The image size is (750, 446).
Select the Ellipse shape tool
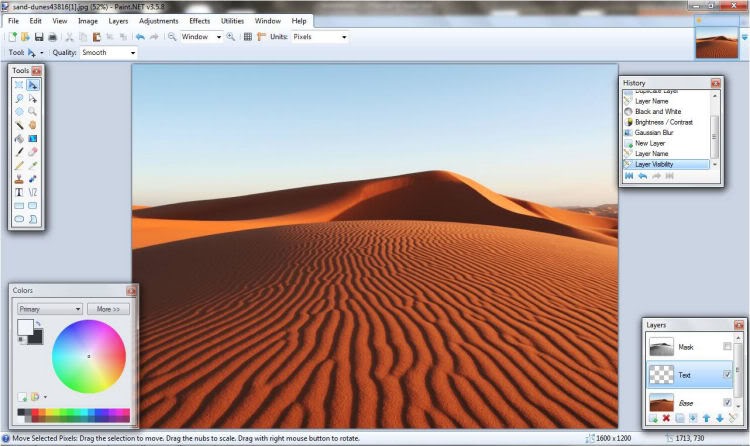click(x=19, y=219)
